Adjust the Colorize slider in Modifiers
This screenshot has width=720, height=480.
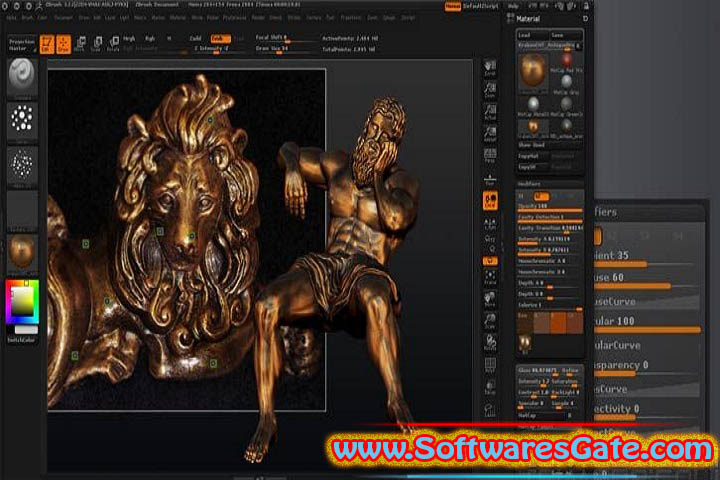coord(550,305)
